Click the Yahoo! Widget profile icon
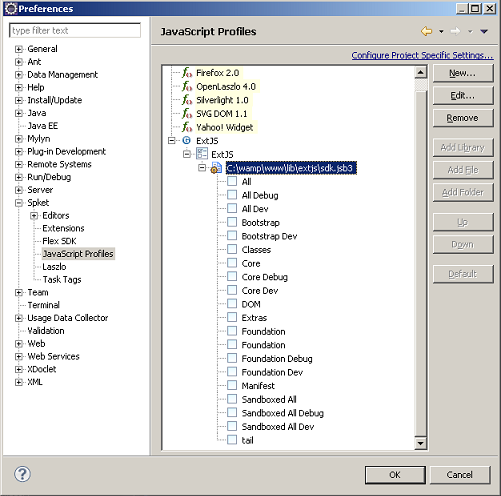 pos(187,127)
